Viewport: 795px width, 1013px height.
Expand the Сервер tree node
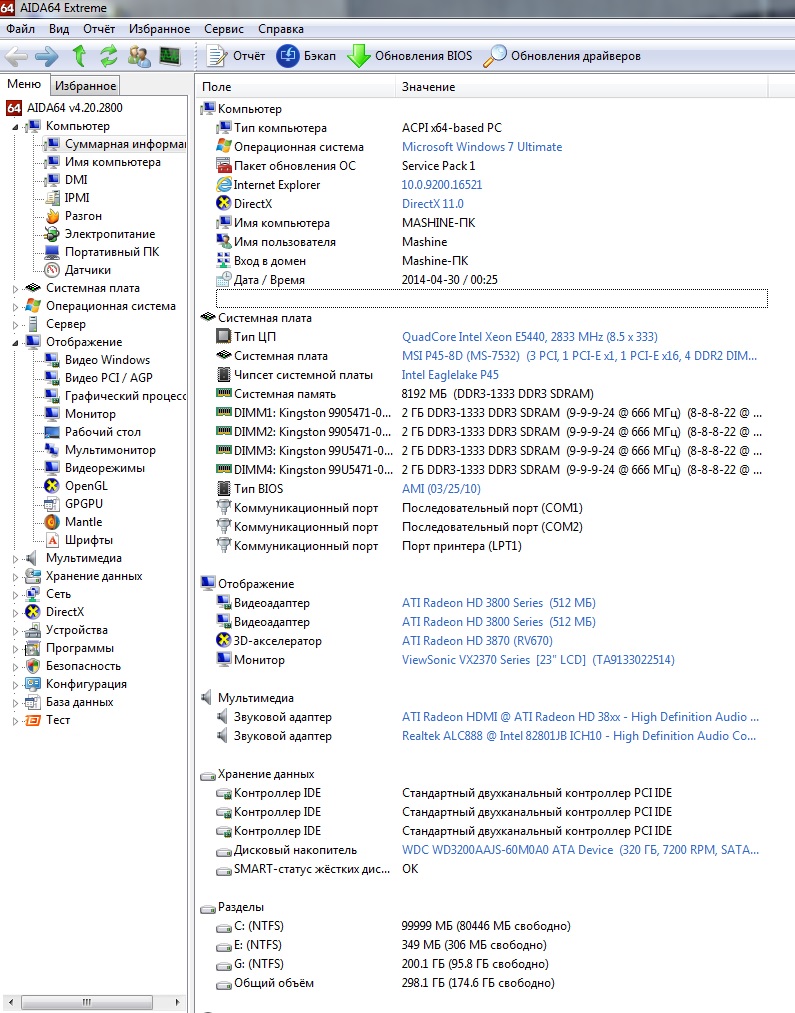[x=15, y=325]
